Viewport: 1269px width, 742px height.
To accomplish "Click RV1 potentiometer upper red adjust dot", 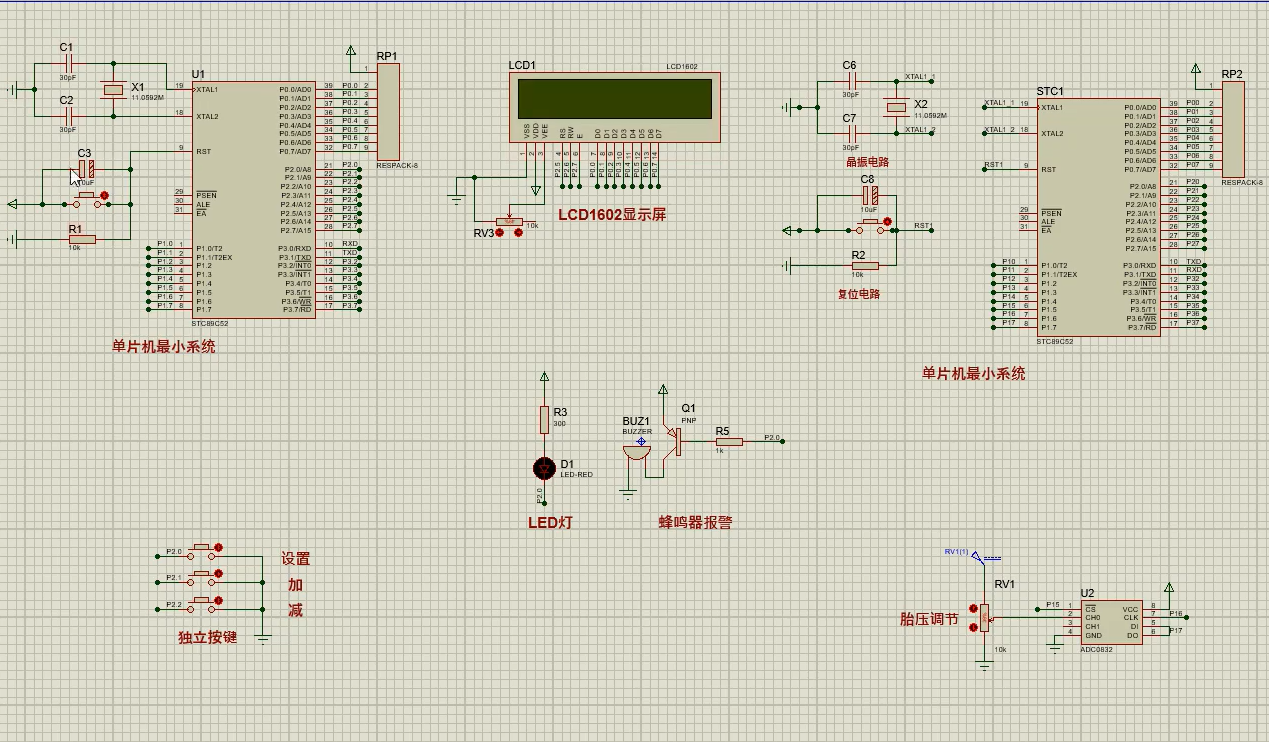I will (x=971, y=609).
